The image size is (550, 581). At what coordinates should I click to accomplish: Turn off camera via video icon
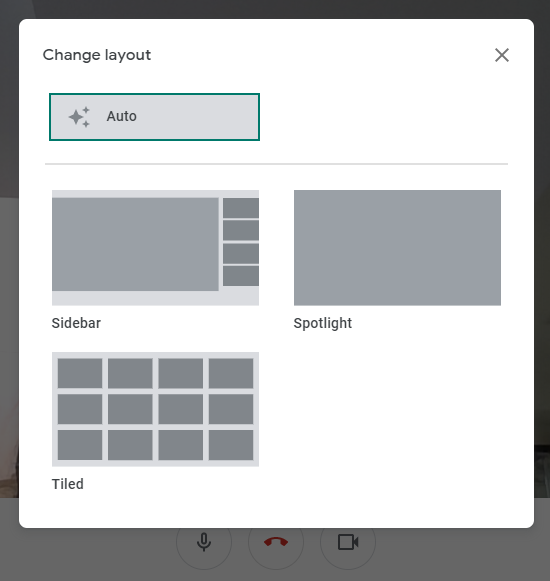coord(348,542)
